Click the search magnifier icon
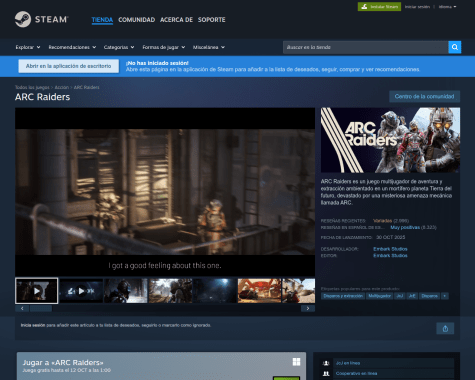The width and height of the screenshot is (475, 380). tap(455, 47)
